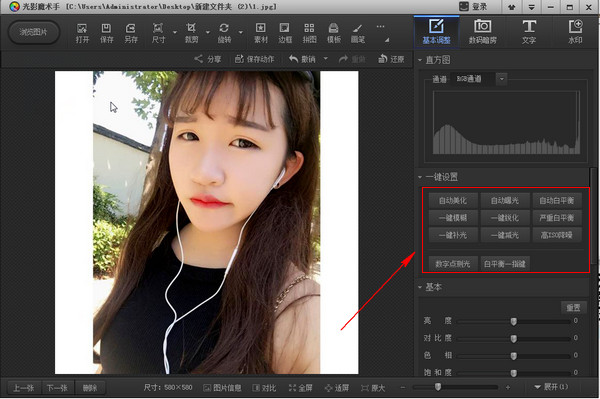Reset basic adjustments with 重置
Viewport: 600px width, 399px height.
[x=574, y=308]
